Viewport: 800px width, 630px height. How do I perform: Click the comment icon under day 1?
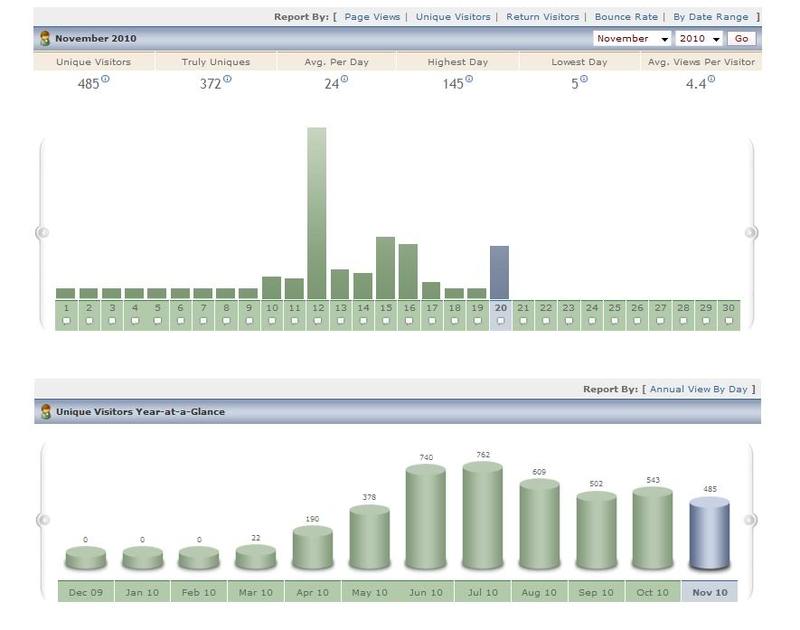[66, 321]
